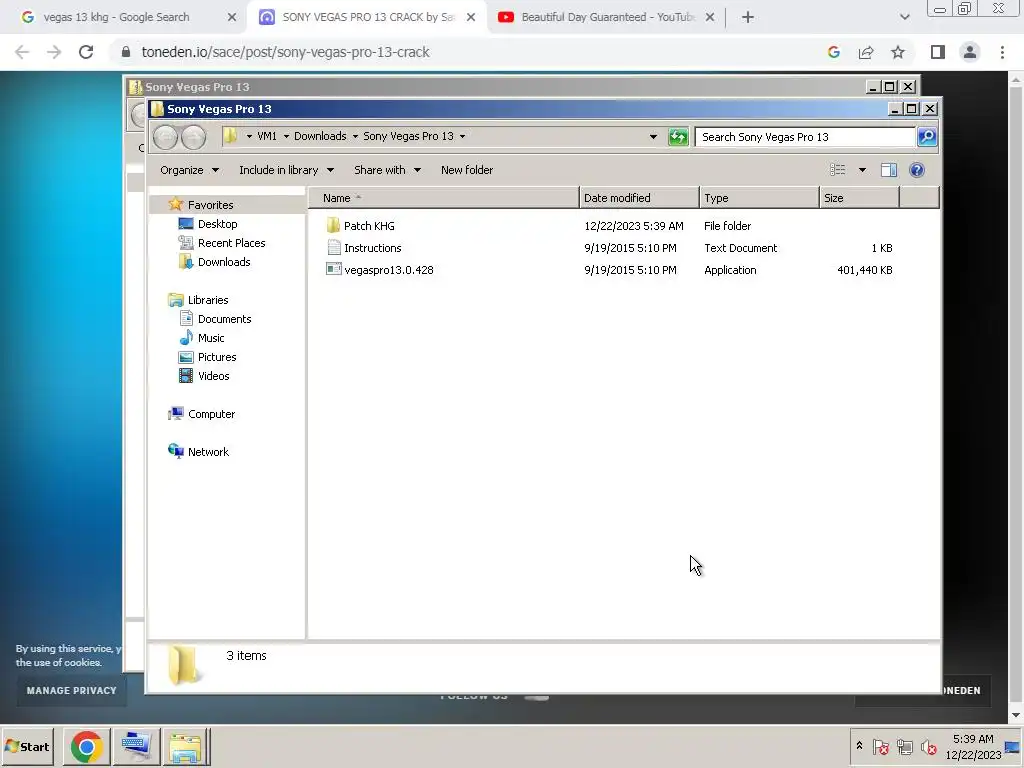The width and height of the screenshot is (1024, 768).
Task: Click the green refresh button in address bar
Action: [x=679, y=136]
